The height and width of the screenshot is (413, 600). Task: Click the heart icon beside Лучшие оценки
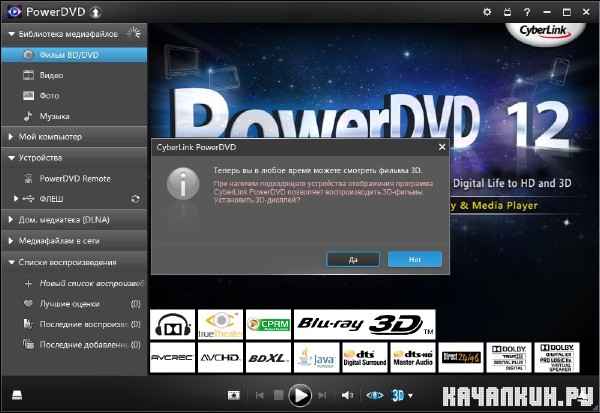[28, 304]
